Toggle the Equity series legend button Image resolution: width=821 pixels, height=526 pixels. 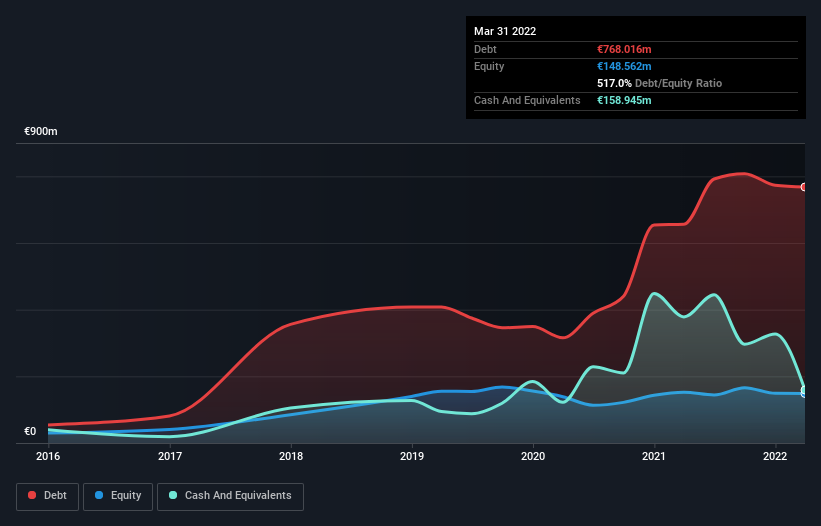(118, 496)
